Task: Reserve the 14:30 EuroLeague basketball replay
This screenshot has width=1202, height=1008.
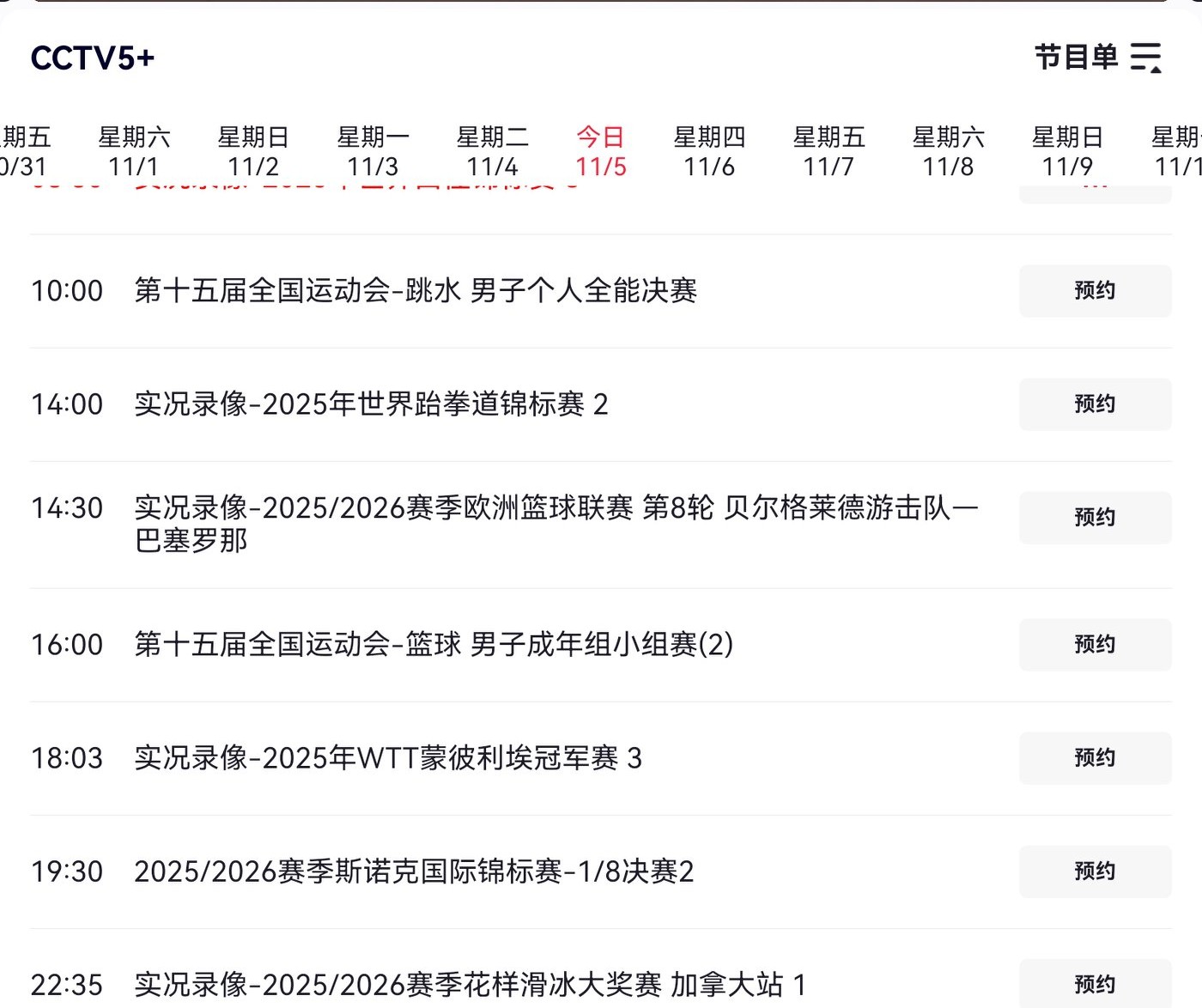Action: [x=1095, y=518]
